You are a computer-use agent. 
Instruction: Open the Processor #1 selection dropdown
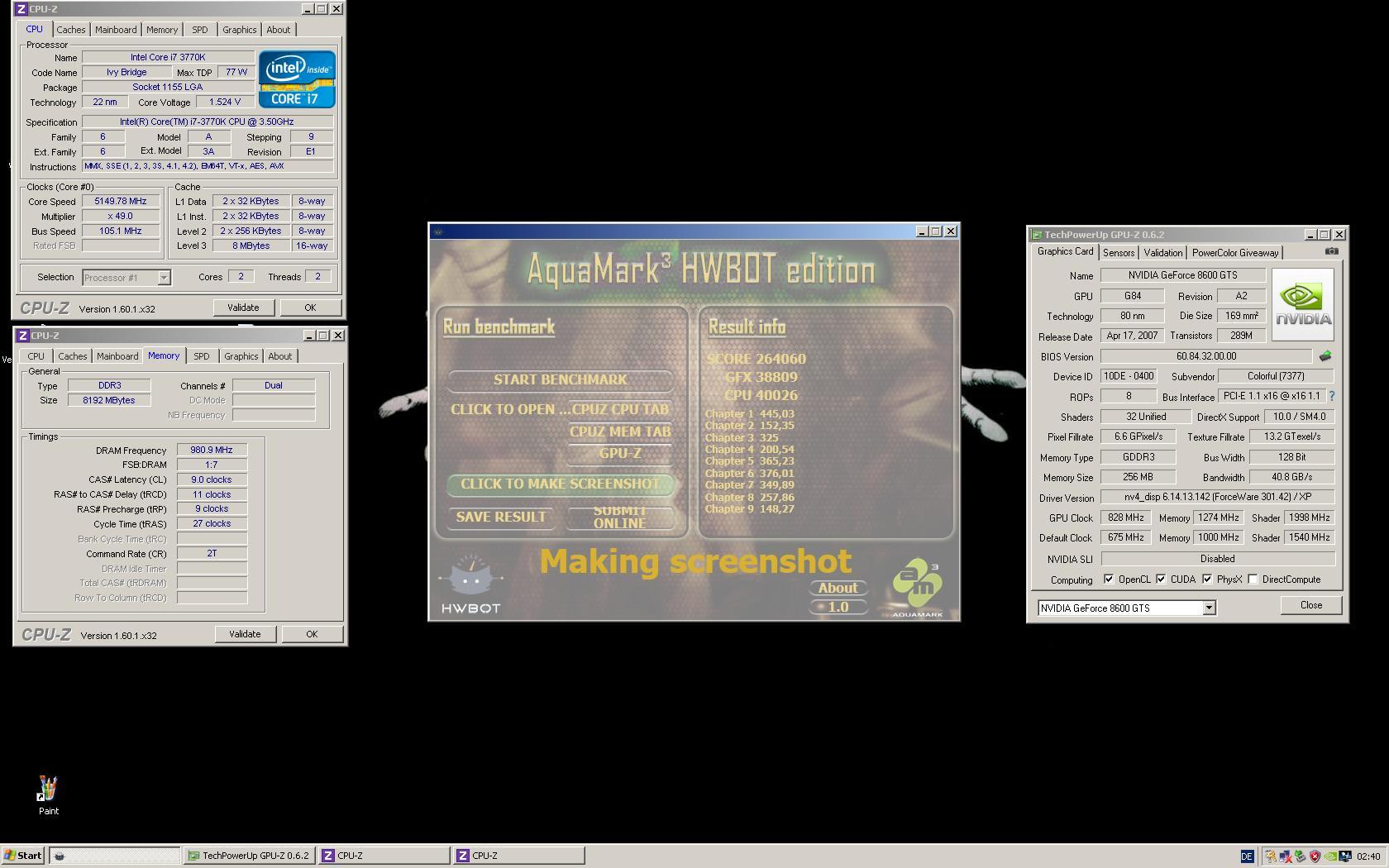pyautogui.click(x=164, y=278)
